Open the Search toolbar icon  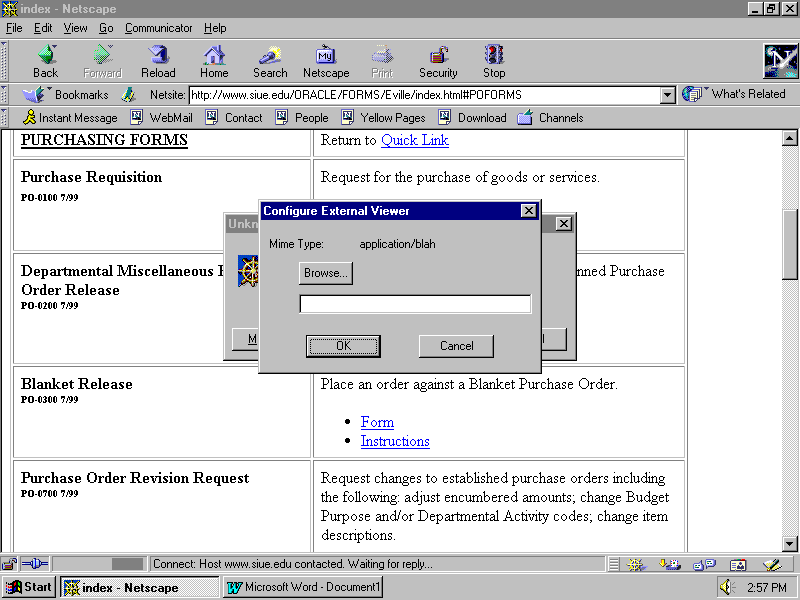tap(270, 56)
